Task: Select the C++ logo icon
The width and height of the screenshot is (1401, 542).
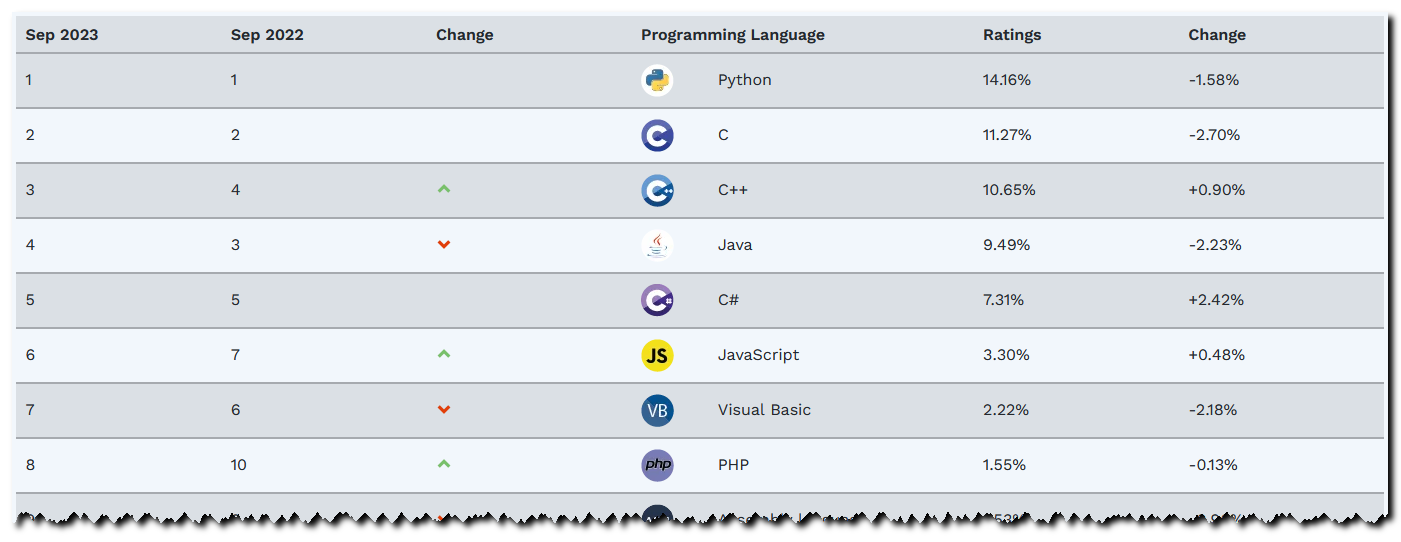Action: (x=657, y=190)
